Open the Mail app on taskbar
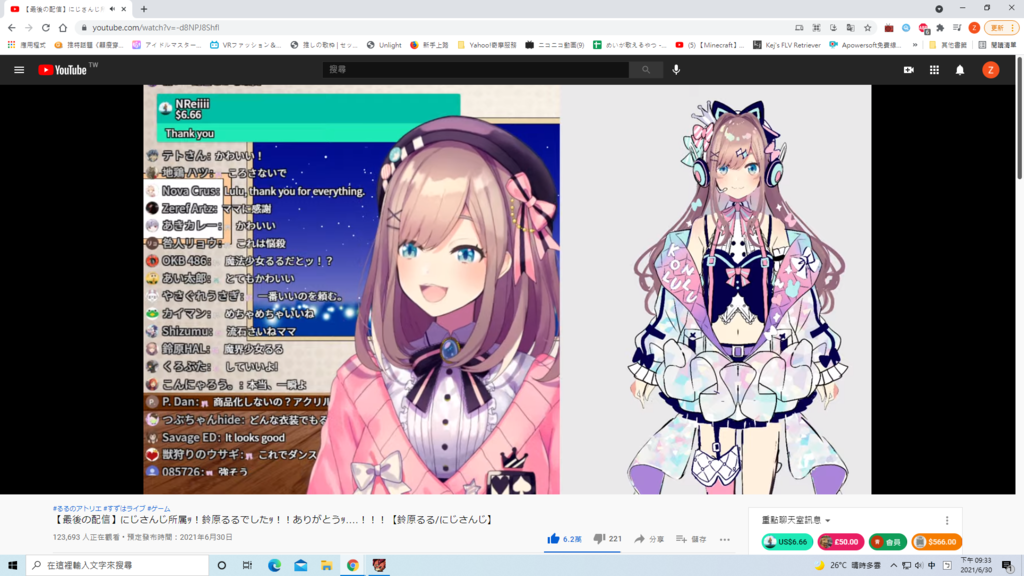This screenshot has height=576, width=1024. [300, 565]
